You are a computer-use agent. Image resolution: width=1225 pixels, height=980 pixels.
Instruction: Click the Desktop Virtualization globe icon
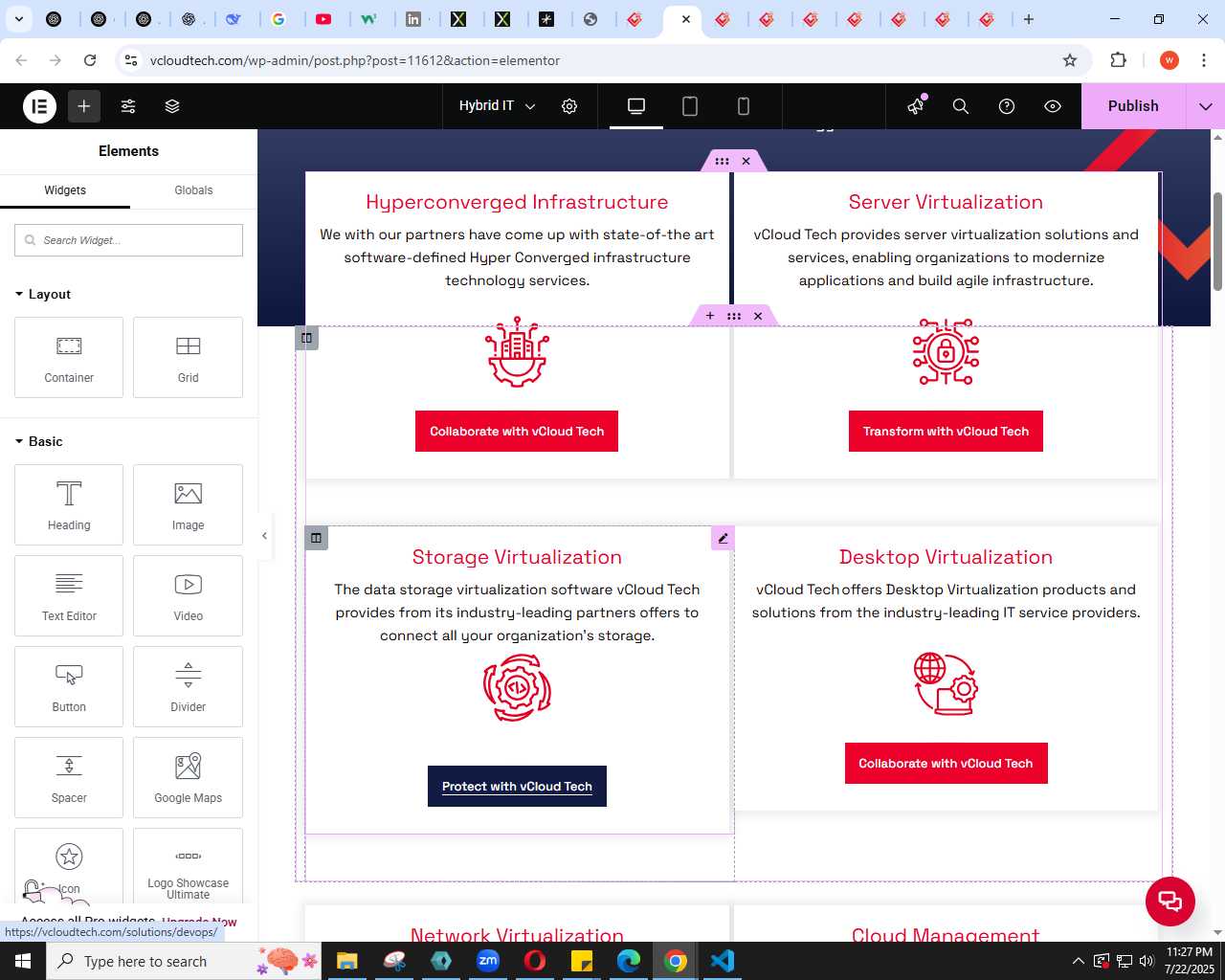pos(946,683)
